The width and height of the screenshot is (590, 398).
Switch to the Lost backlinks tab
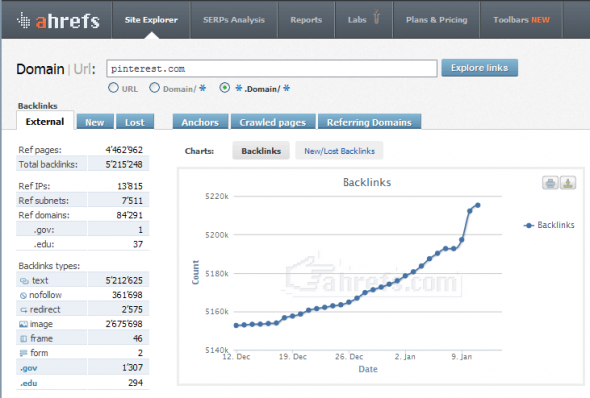[135, 122]
